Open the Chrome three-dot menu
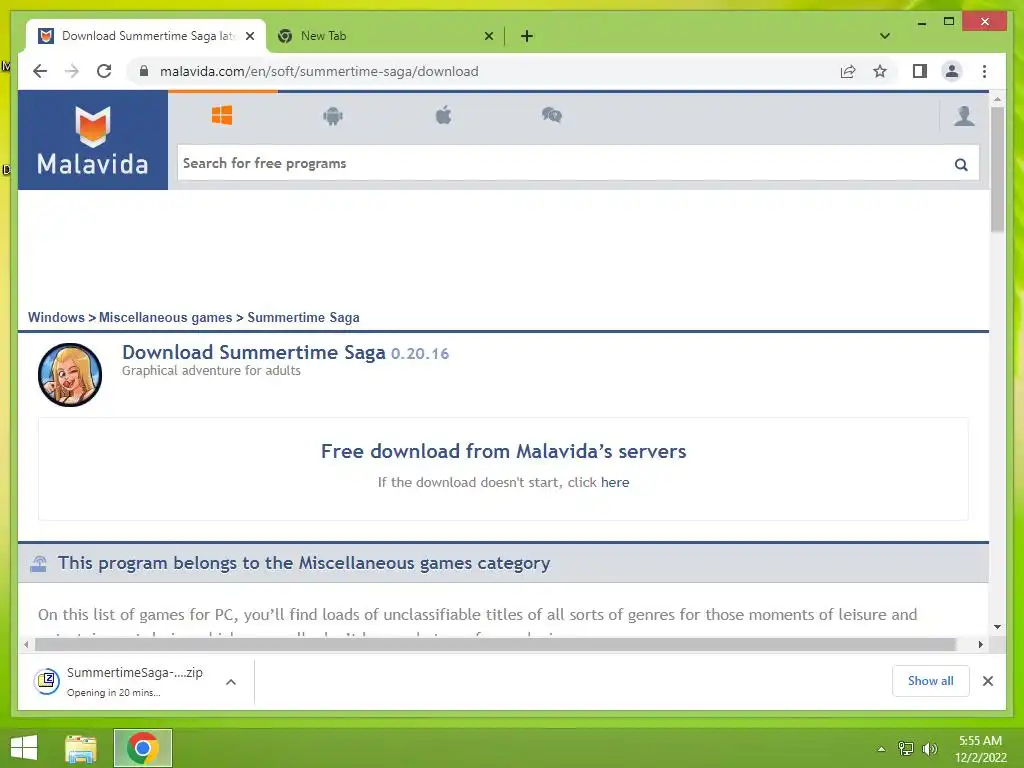The image size is (1024, 768). click(984, 71)
